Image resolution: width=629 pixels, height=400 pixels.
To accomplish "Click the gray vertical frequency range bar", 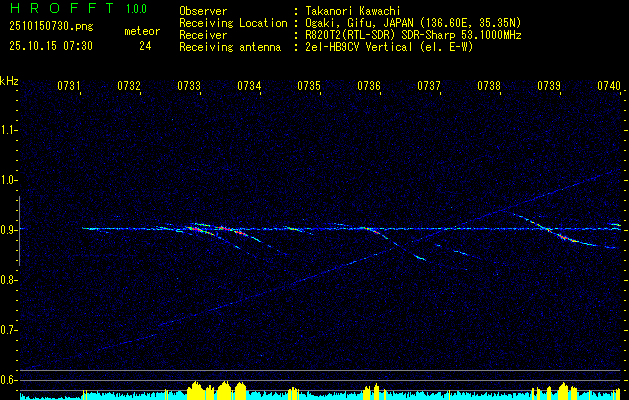I will coord(19,231).
